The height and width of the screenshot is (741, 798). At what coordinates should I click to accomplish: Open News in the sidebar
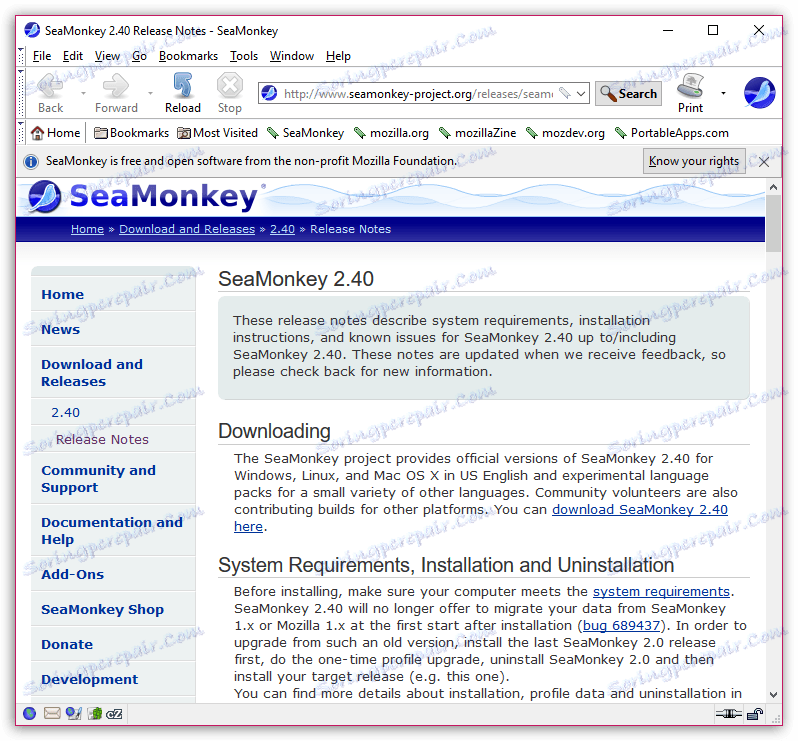[61, 329]
